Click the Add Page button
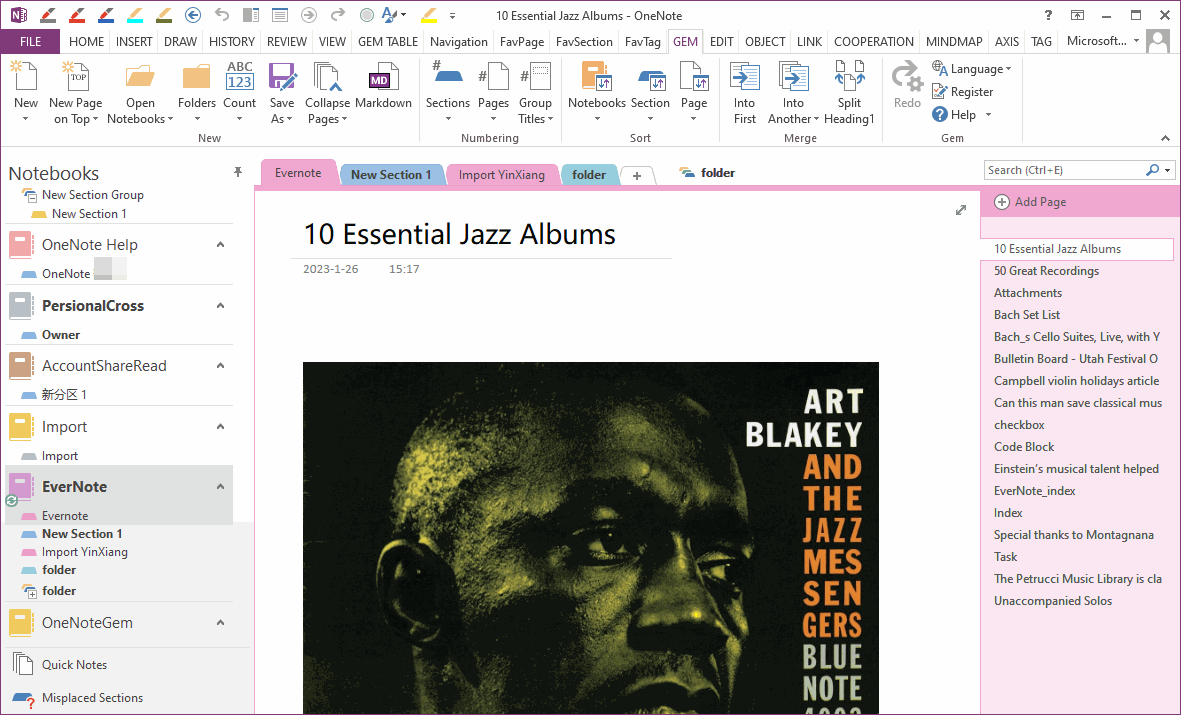Screen dimensions: 1181x715 click(x=1030, y=202)
